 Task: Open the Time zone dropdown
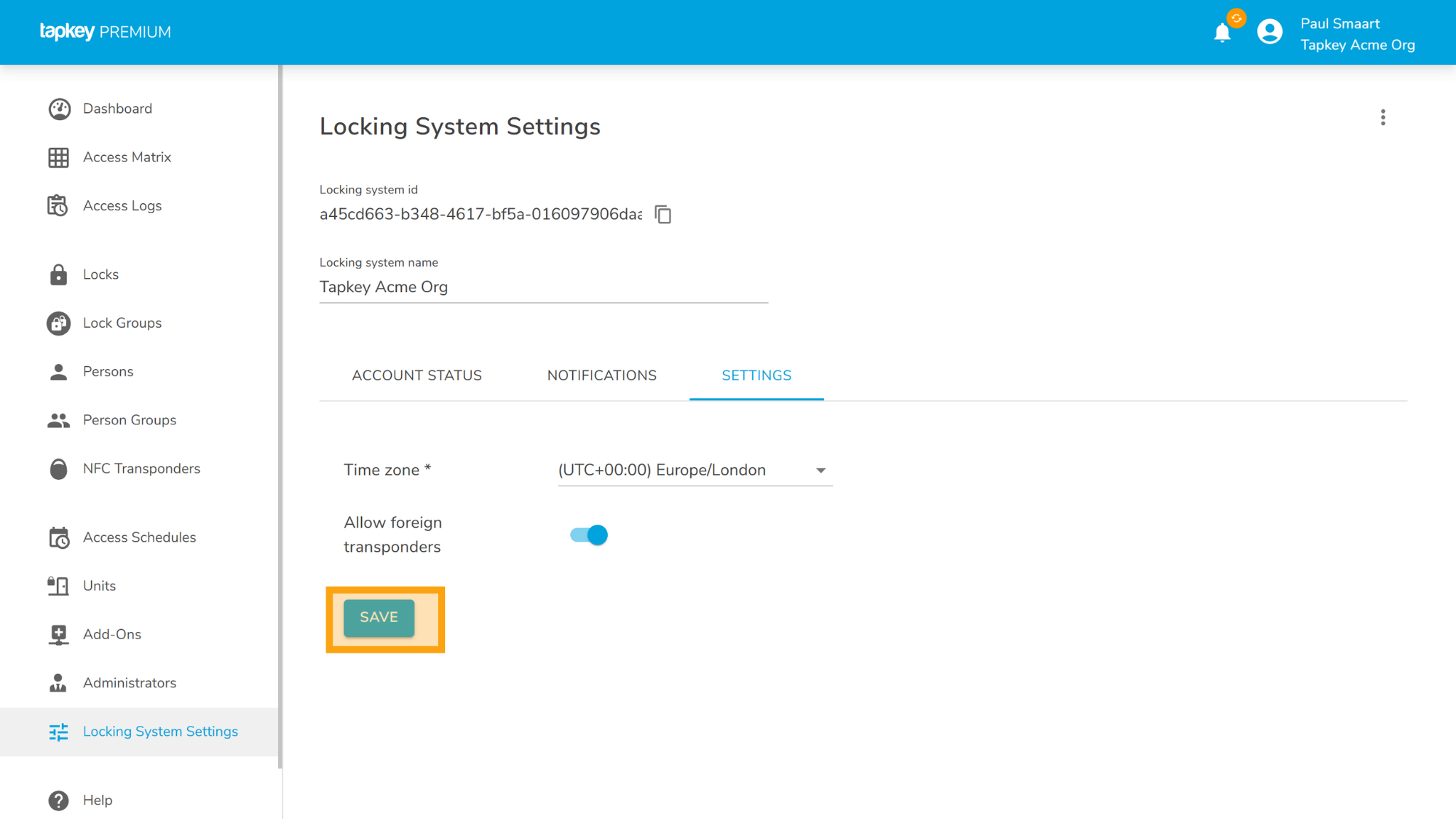click(x=695, y=470)
